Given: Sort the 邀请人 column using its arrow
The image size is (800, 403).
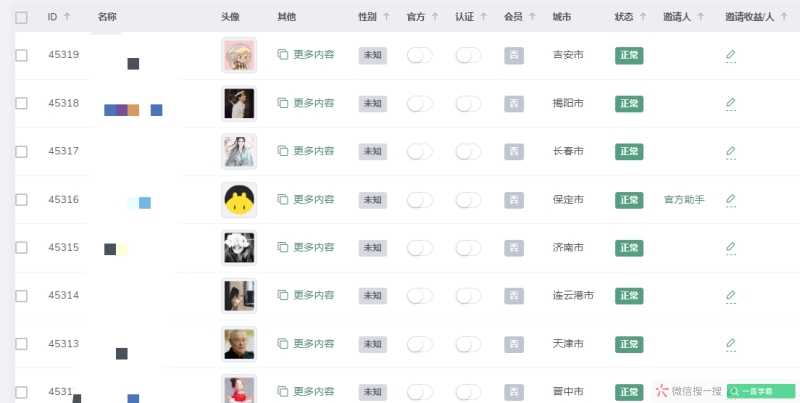Looking at the screenshot, I should click(x=700, y=17).
